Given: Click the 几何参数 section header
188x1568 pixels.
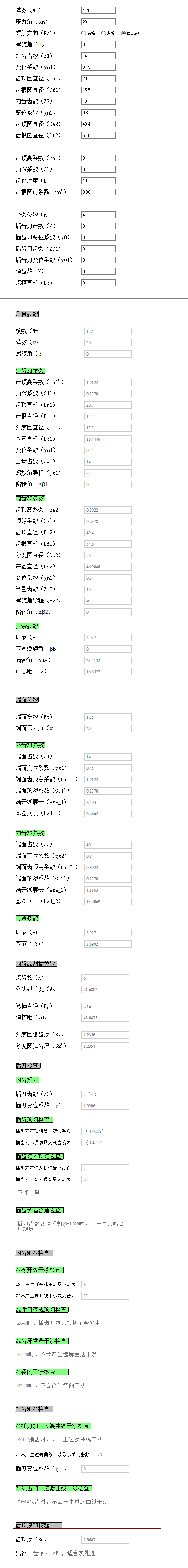Looking at the screenshot, I should click(x=27, y=314).
